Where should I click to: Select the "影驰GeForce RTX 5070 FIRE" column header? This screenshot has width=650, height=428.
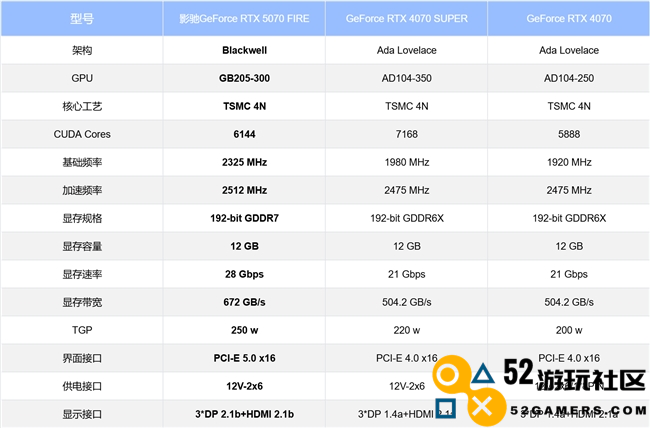[244, 19]
